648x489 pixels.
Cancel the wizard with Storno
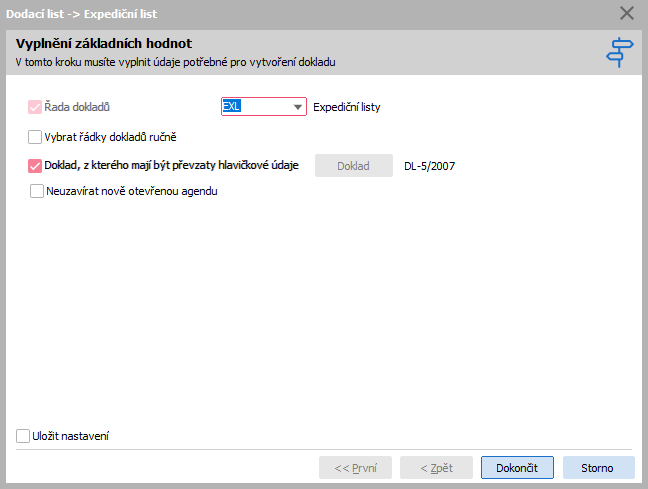(x=598, y=468)
